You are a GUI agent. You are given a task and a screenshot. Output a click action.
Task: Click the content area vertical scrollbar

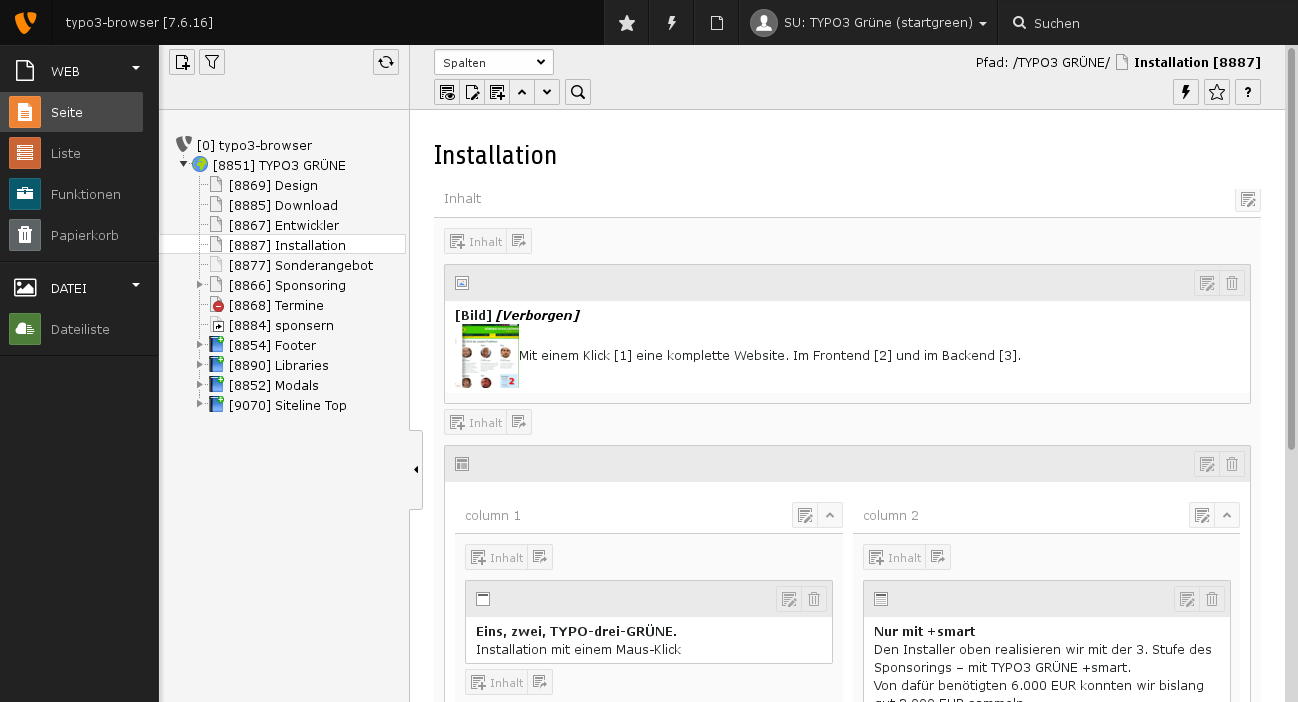[1291, 250]
